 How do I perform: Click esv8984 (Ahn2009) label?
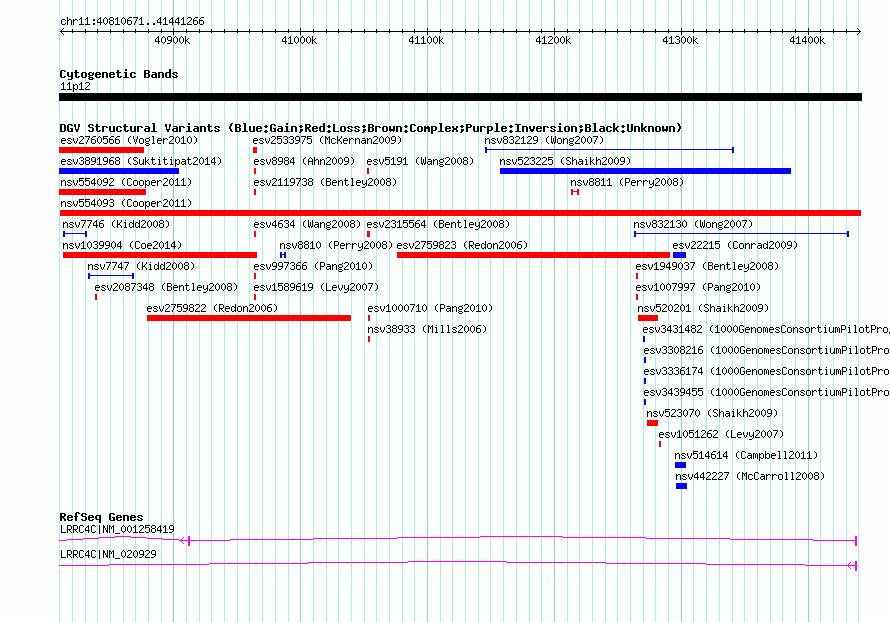pos(304,161)
